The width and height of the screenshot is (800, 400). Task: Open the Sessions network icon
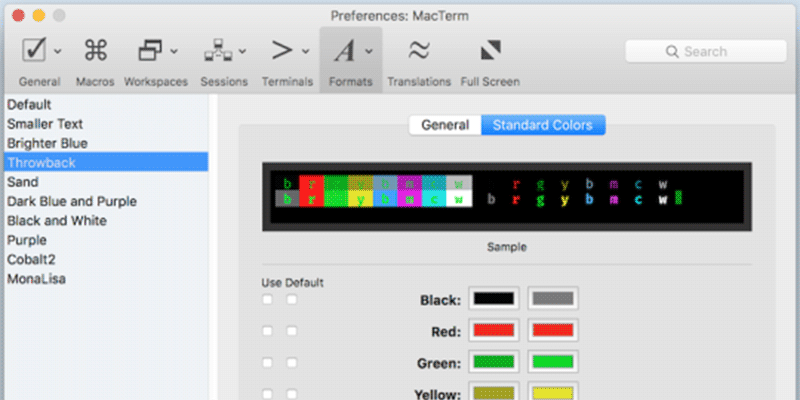pyautogui.click(x=218, y=51)
